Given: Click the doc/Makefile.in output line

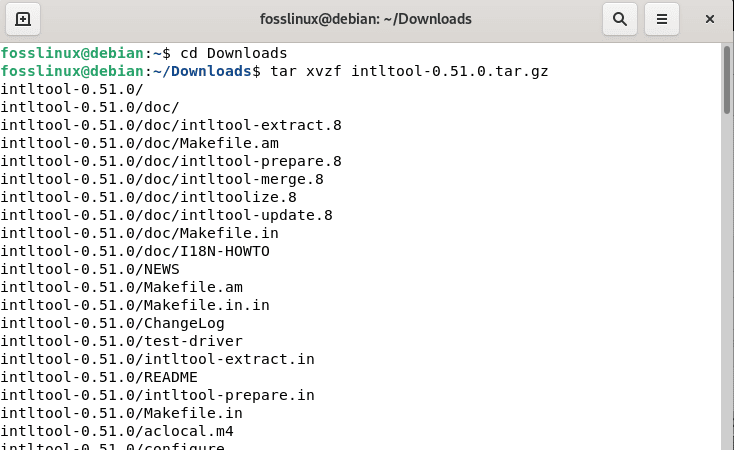Looking at the screenshot, I should pyautogui.click(x=139, y=233).
